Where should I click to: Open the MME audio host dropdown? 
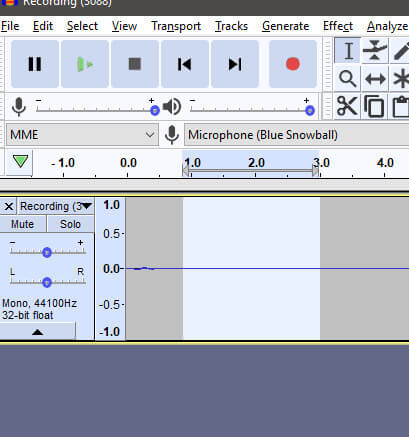82,135
